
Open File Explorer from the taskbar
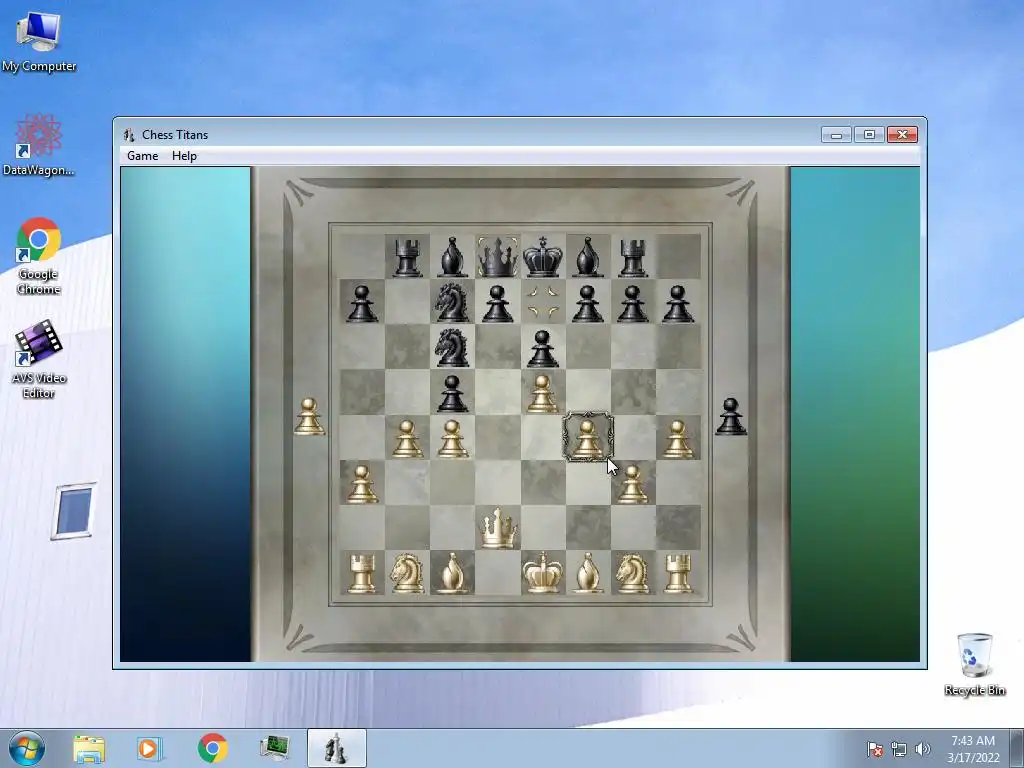tap(89, 748)
